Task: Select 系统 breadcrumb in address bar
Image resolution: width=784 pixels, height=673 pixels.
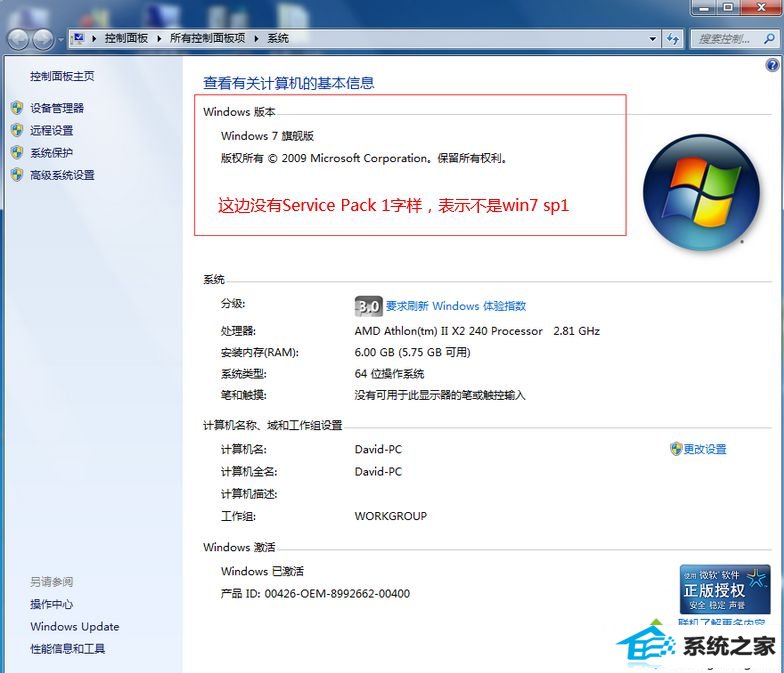Action: pos(278,38)
